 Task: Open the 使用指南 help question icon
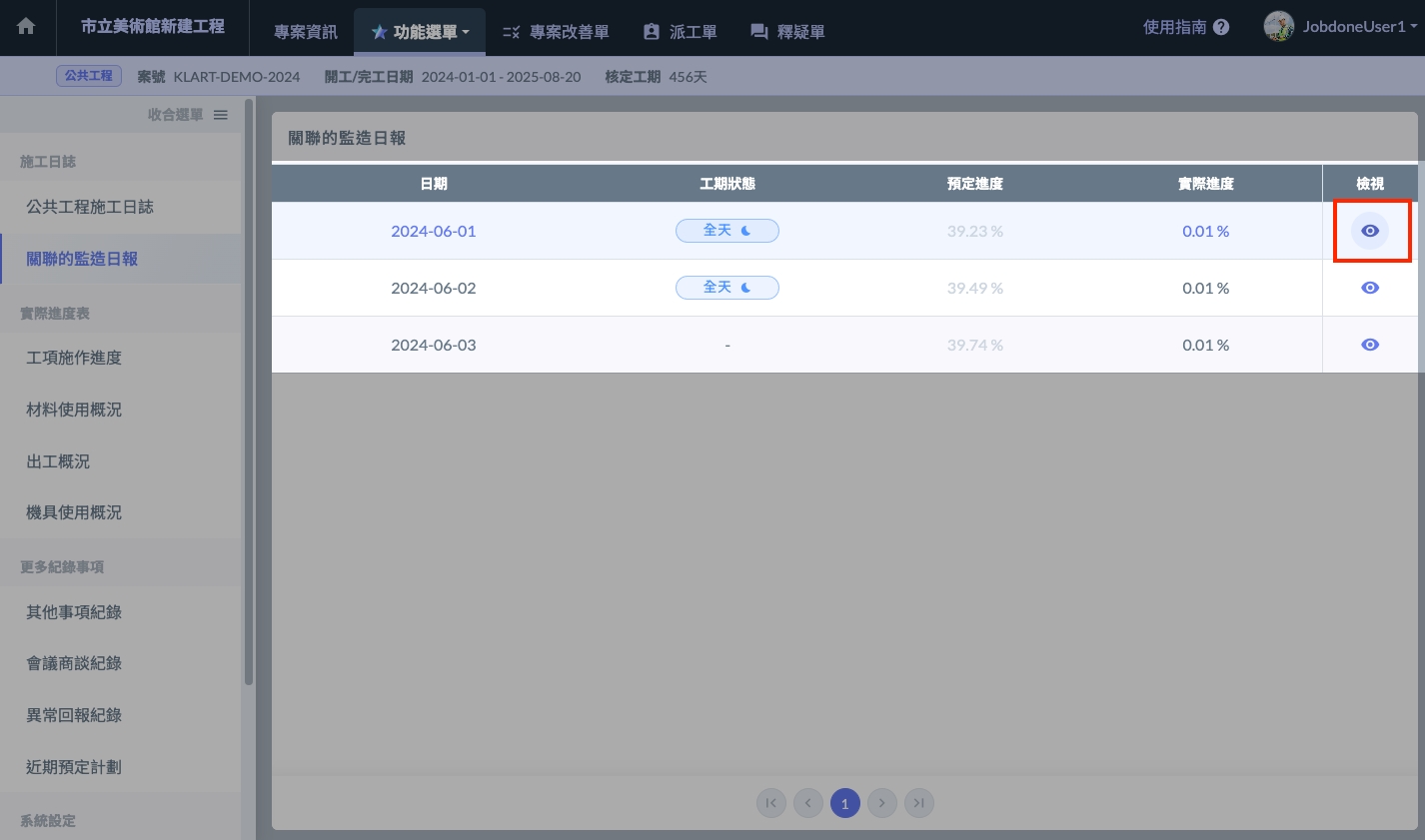click(x=1221, y=28)
